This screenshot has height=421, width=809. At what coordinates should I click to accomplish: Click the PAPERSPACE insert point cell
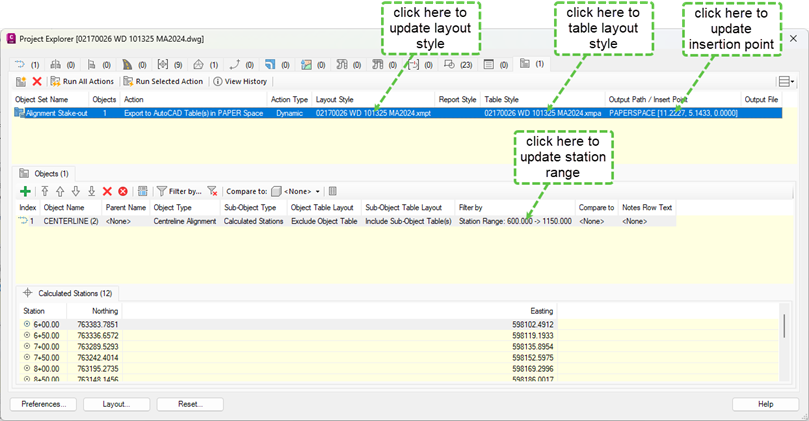pyautogui.click(x=673, y=113)
